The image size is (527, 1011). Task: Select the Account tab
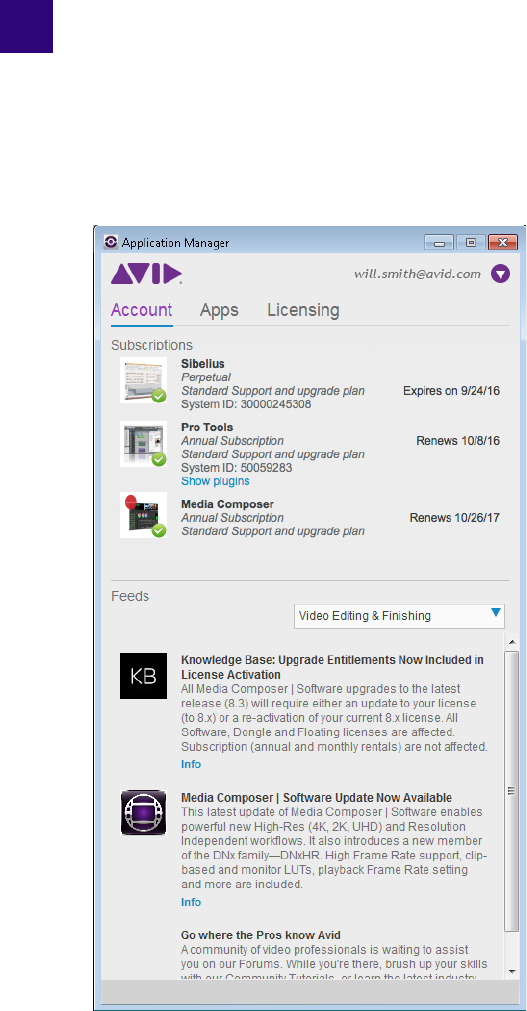click(x=141, y=310)
